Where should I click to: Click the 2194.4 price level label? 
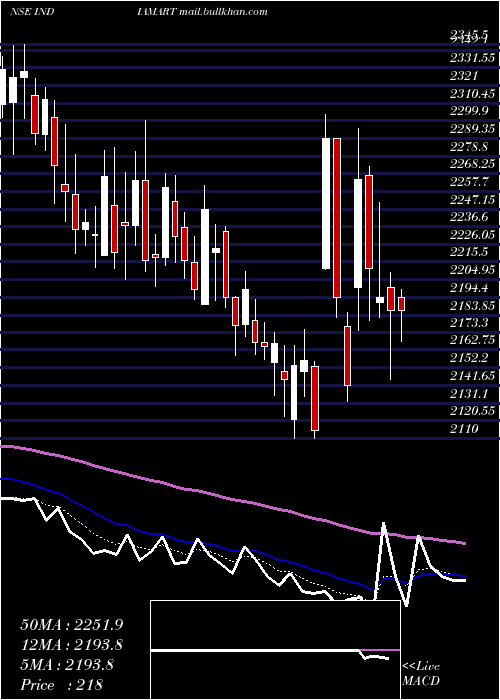coord(470,288)
